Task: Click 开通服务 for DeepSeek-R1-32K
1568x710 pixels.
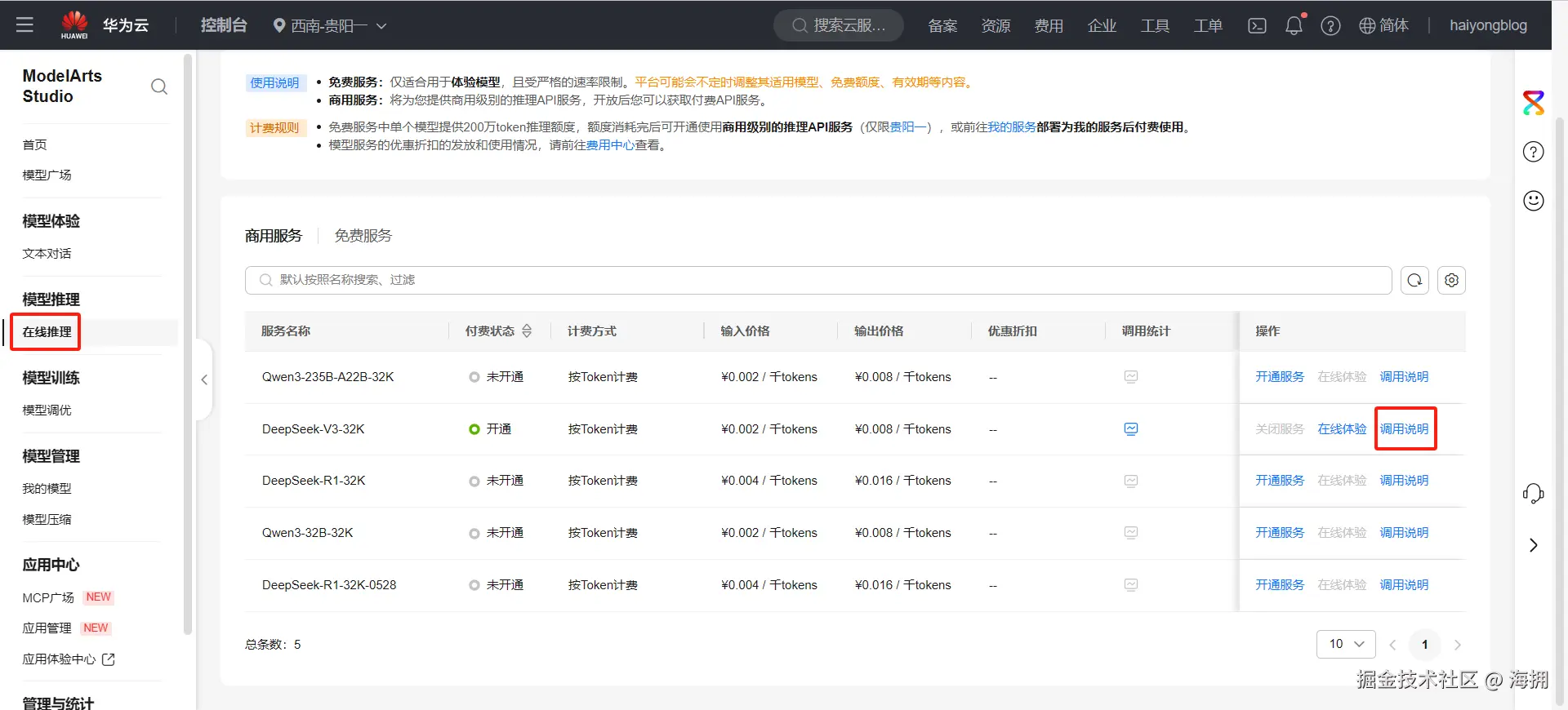Action: [1280, 481]
